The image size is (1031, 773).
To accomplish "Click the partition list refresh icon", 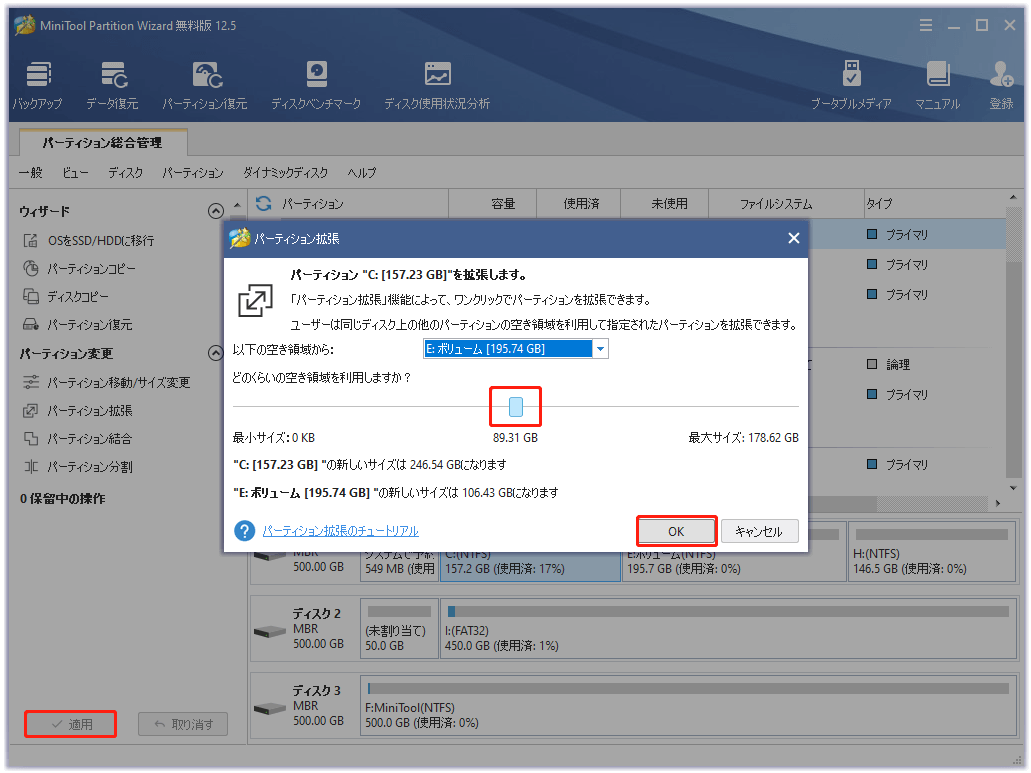I will (x=264, y=204).
